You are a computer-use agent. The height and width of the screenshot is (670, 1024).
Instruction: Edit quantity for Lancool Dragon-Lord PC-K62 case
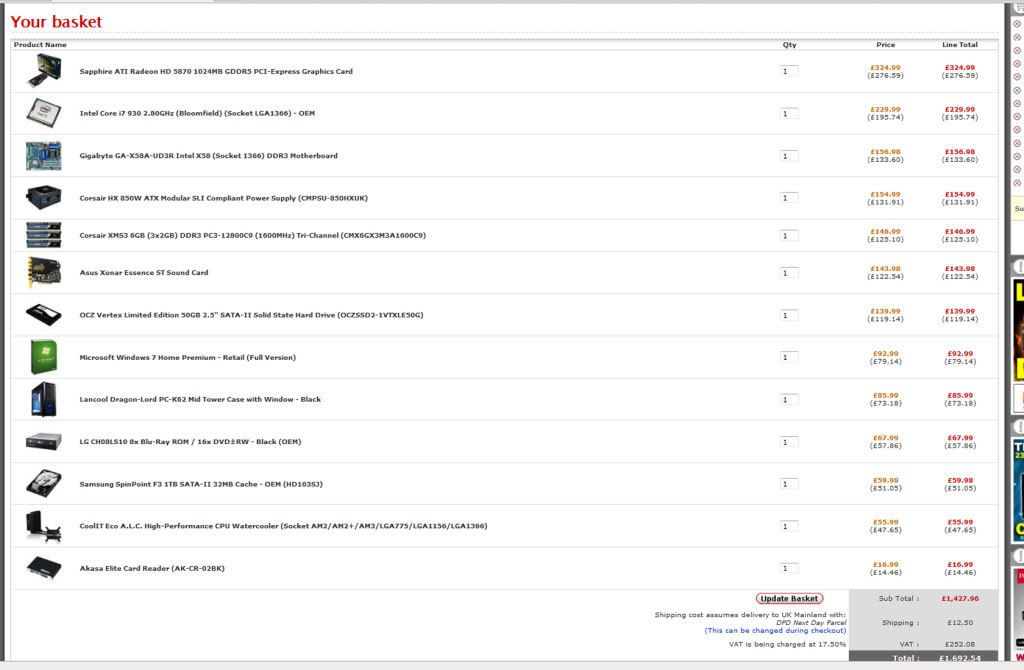789,400
